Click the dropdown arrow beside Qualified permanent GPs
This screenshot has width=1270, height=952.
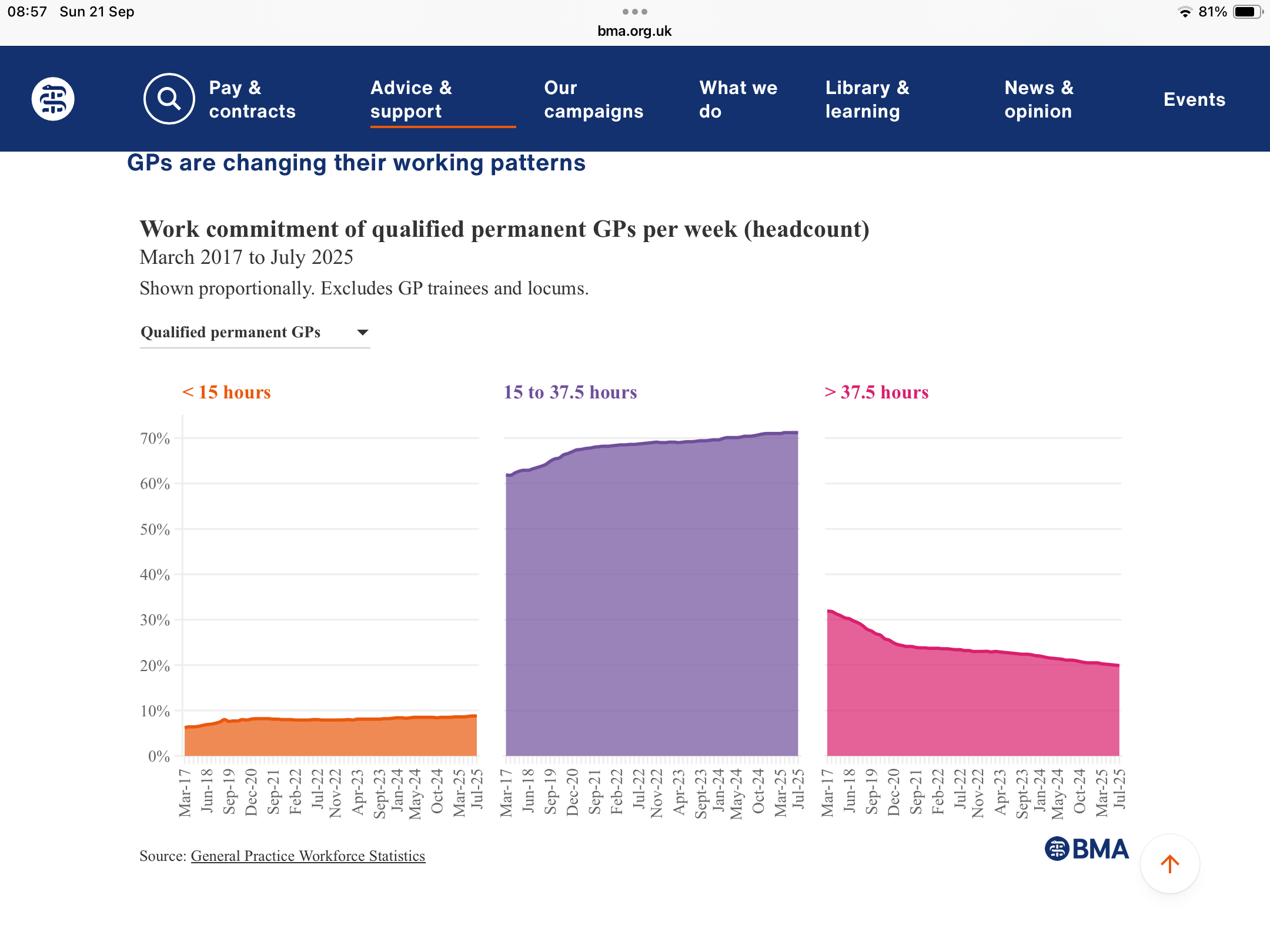coord(363,333)
